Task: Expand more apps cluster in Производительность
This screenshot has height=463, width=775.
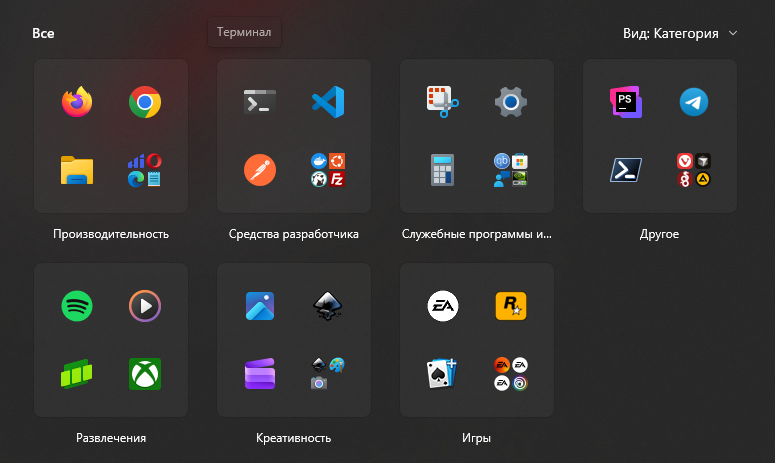Action: tap(145, 170)
